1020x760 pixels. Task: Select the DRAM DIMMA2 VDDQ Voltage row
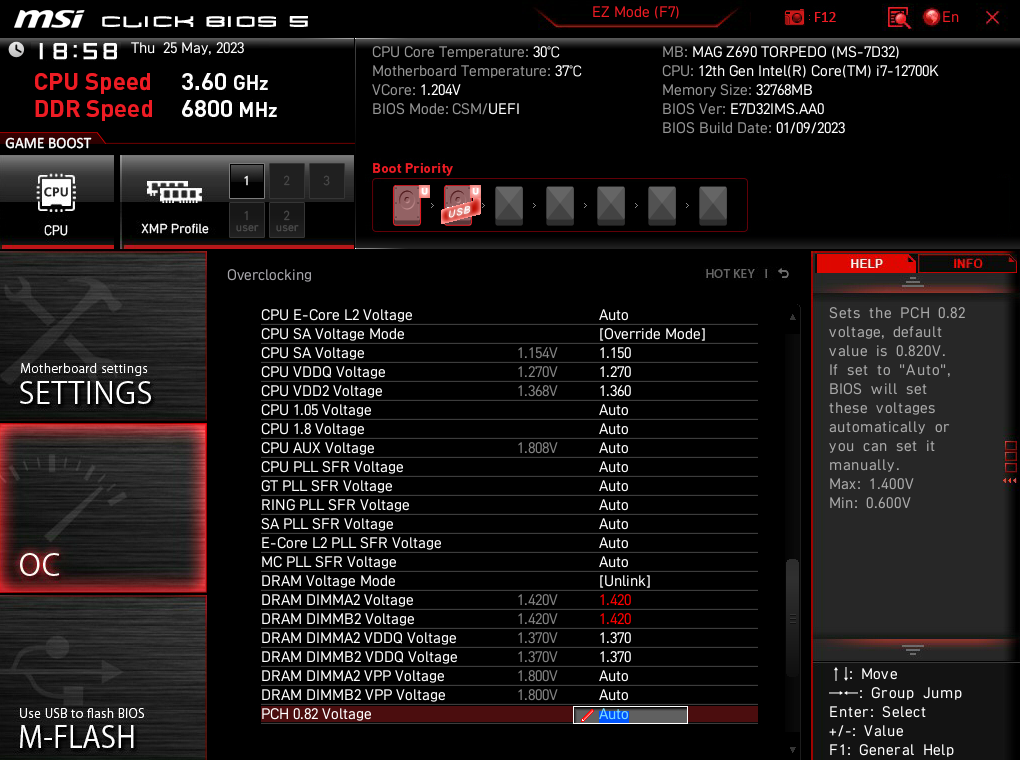pyautogui.click(x=509, y=638)
